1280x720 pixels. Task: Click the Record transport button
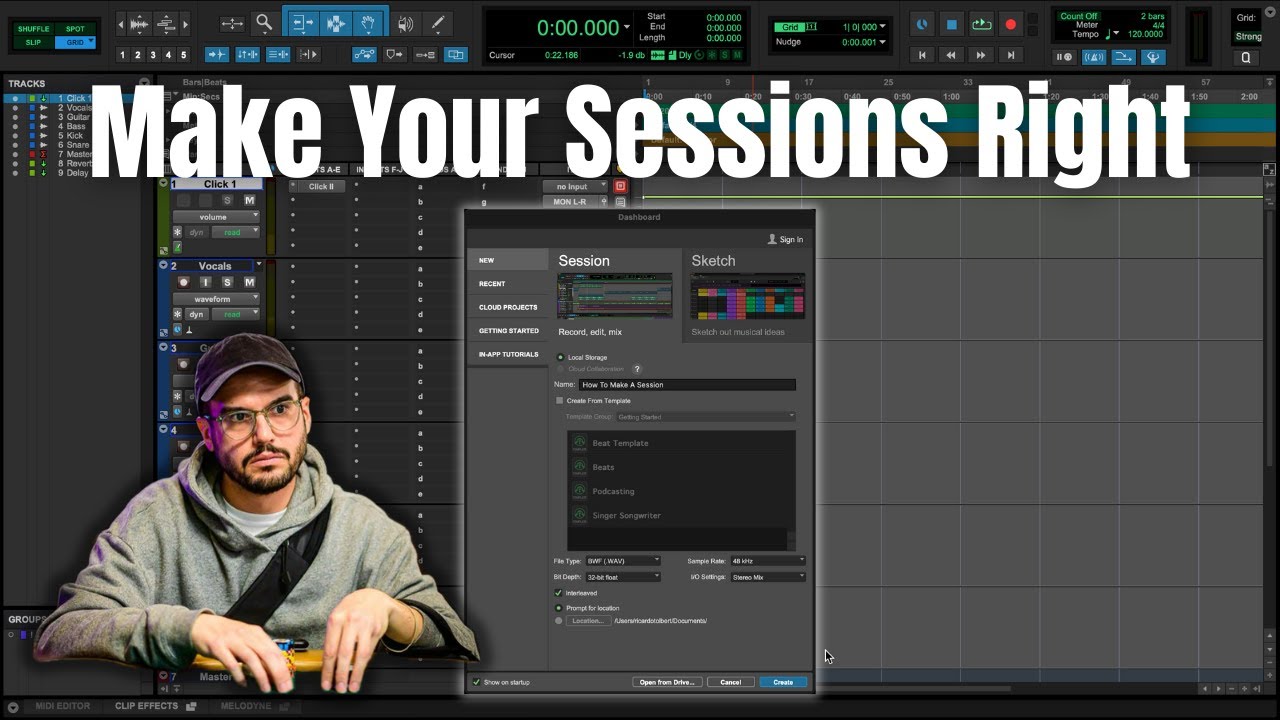pyautogui.click(x=1011, y=24)
